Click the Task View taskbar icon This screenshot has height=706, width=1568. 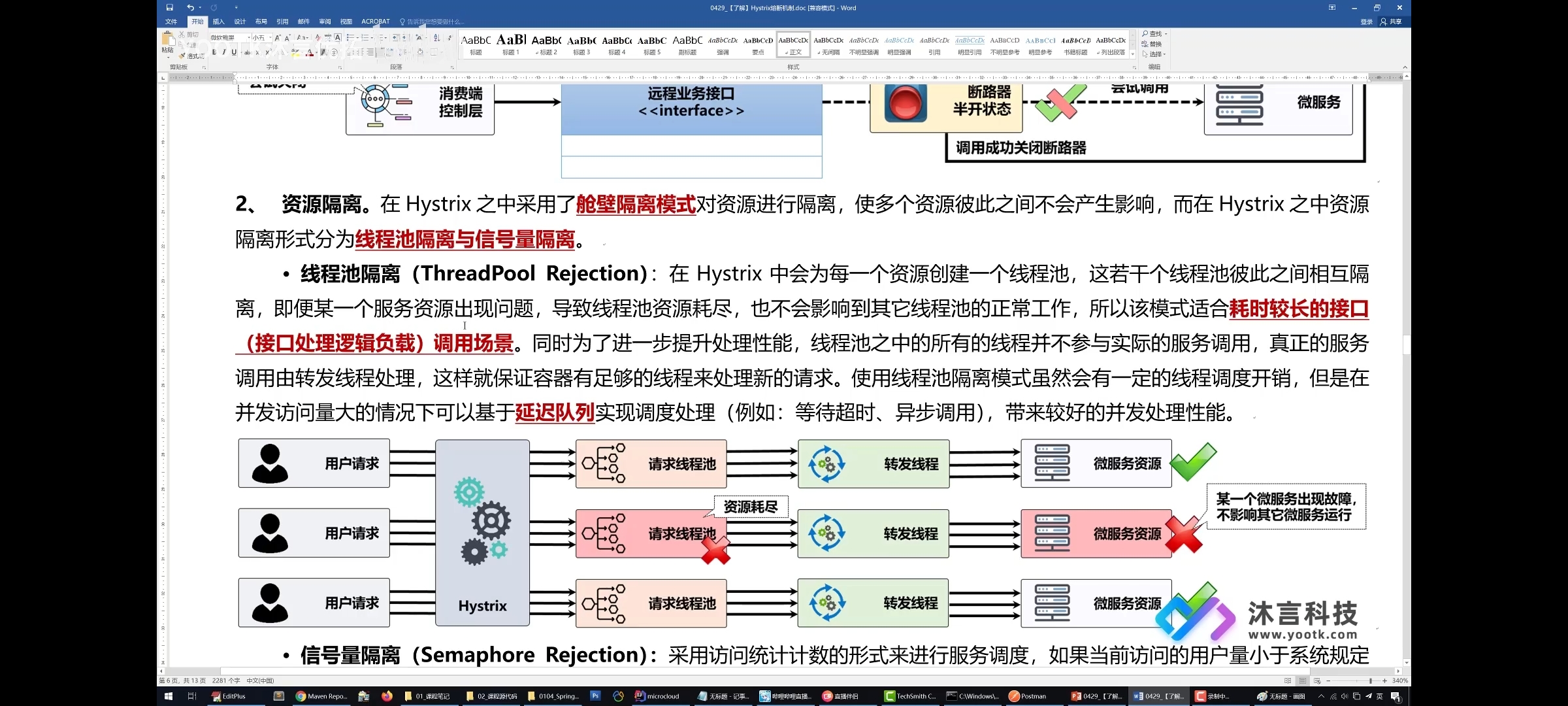[x=191, y=696]
